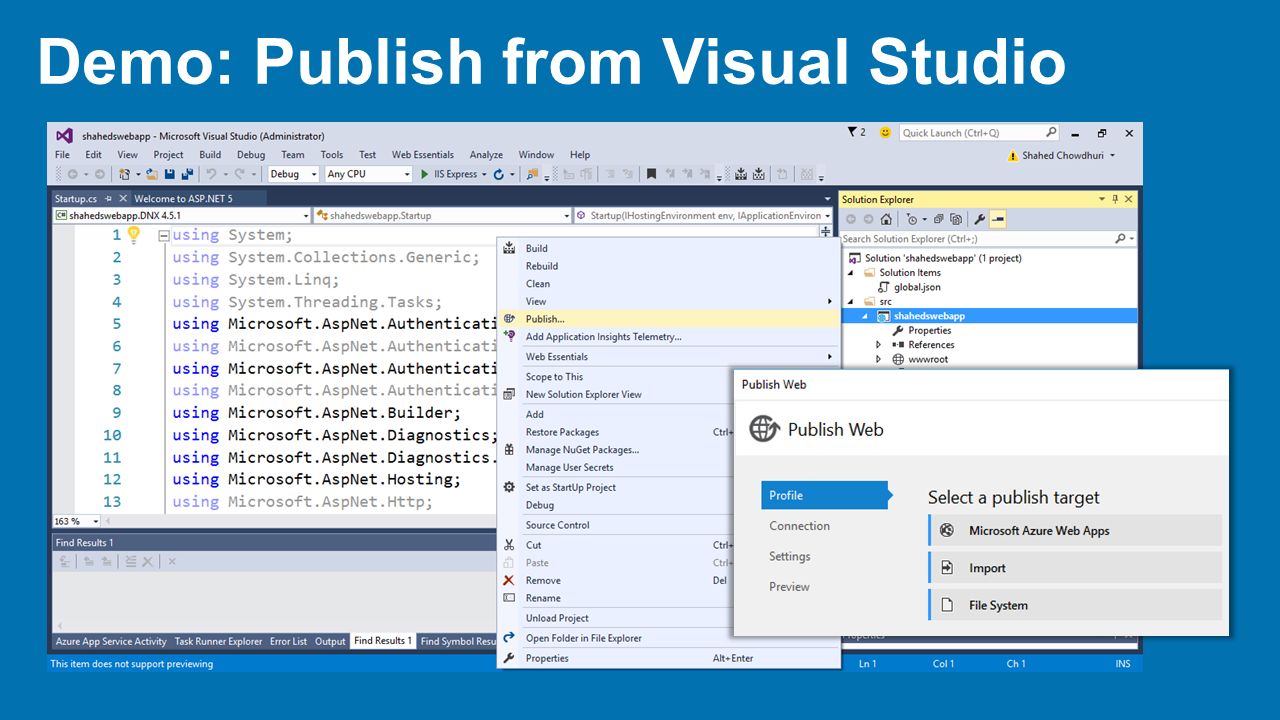Open the Build menu in menu bar

(x=210, y=155)
